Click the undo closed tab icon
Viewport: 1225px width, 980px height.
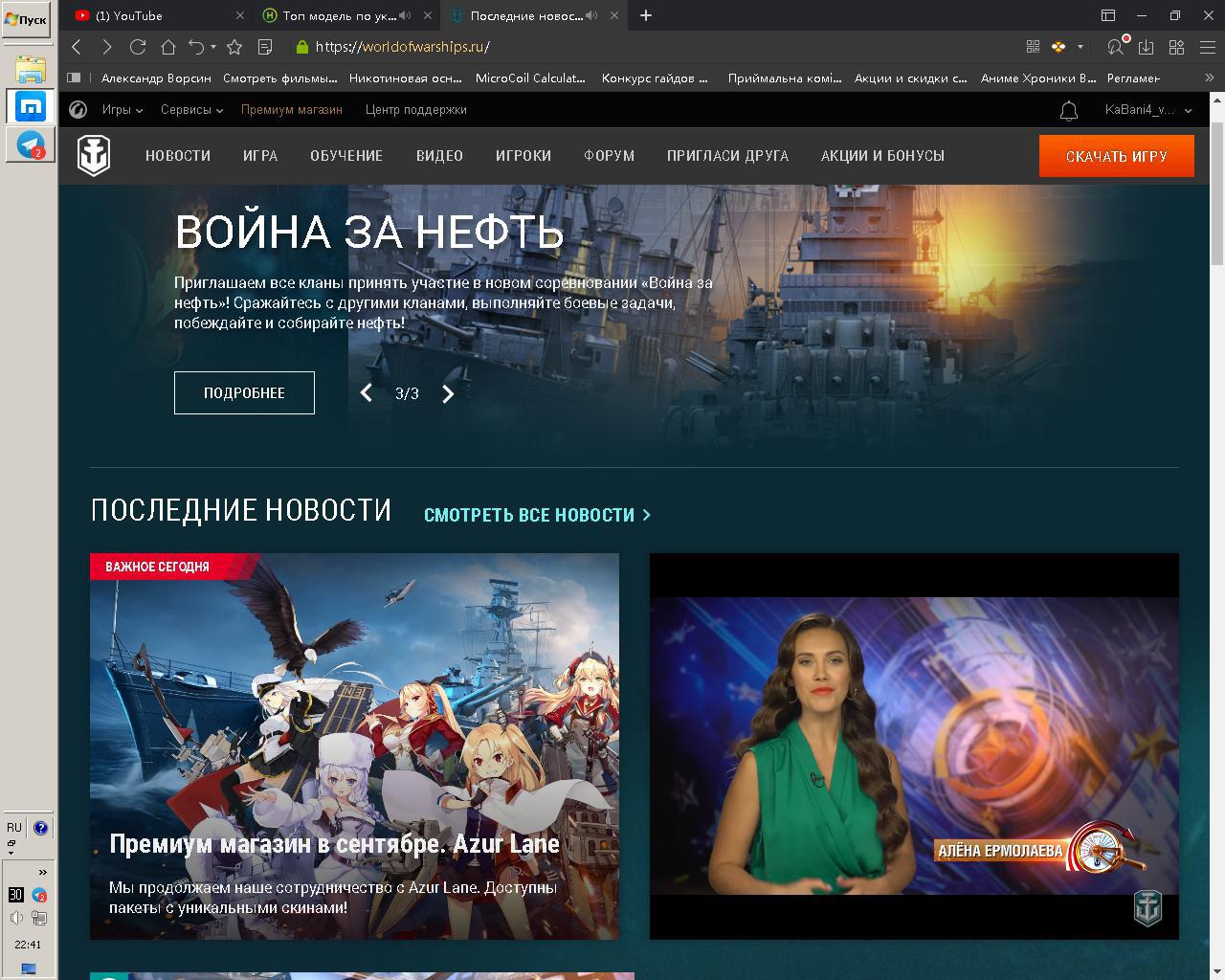(x=196, y=47)
